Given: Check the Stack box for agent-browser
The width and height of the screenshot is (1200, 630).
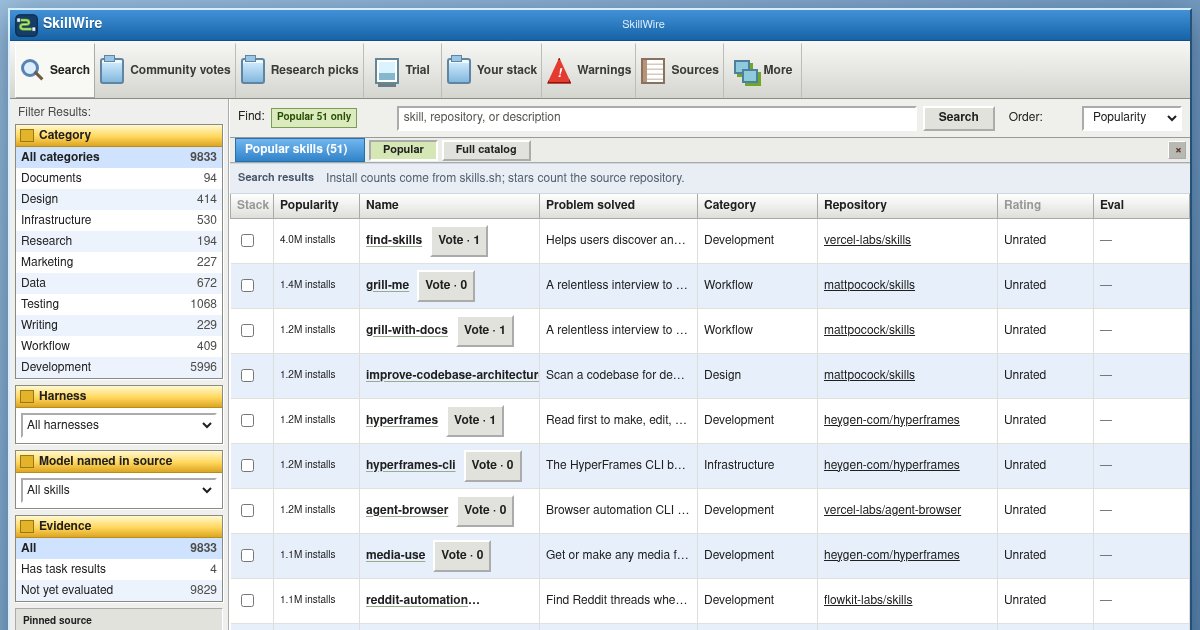Looking at the screenshot, I should pyautogui.click(x=248, y=510).
